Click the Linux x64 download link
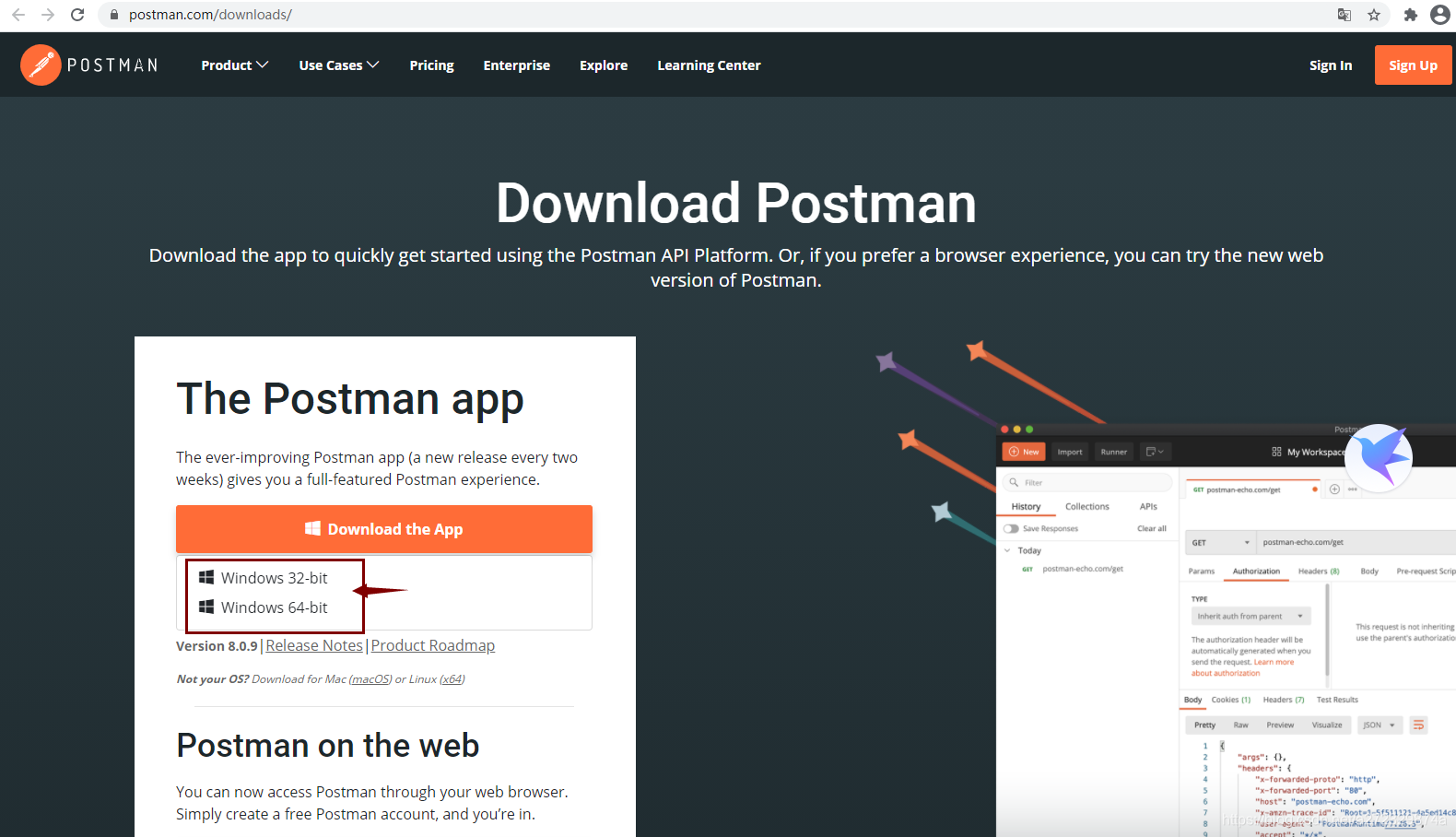The image size is (1456, 837). click(x=452, y=679)
